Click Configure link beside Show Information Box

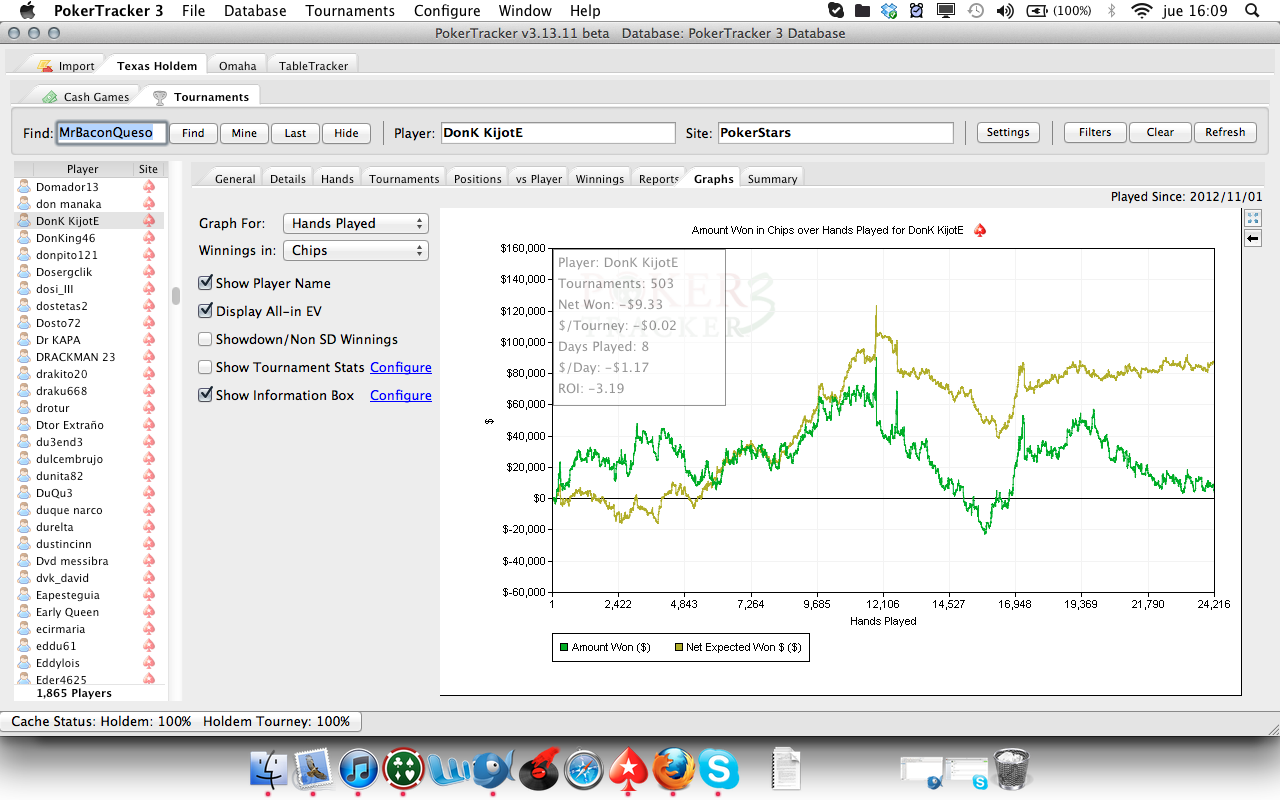pyautogui.click(x=401, y=395)
